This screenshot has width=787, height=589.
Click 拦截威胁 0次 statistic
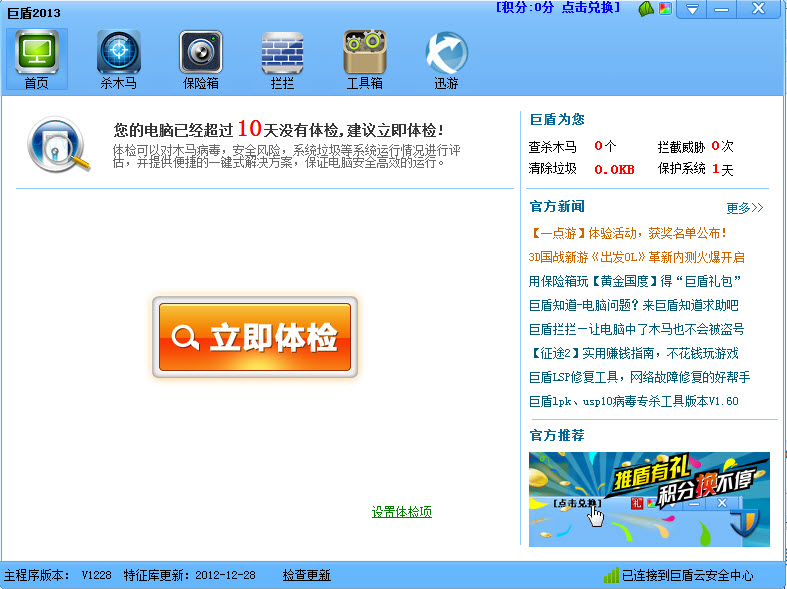(x=696, y=146)
